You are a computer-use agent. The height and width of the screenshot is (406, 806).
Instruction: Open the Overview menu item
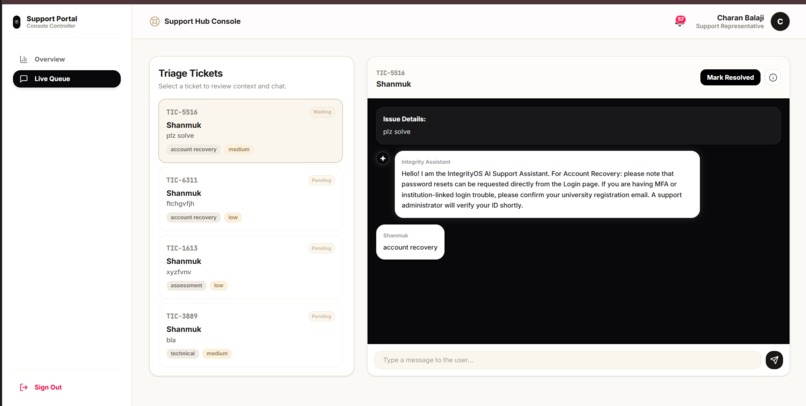coord(67,59)
